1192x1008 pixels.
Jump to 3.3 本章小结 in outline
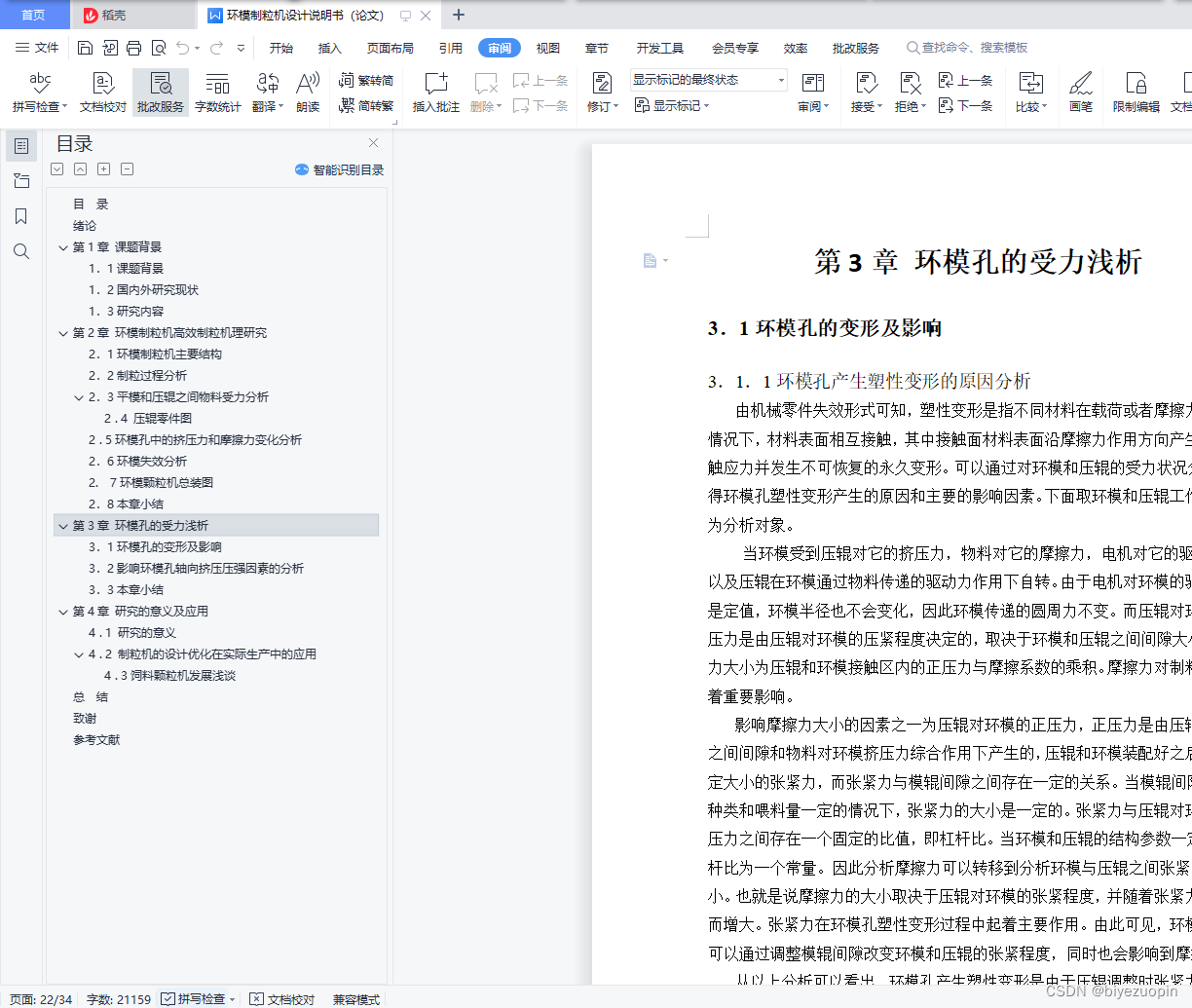pos(126,590)
